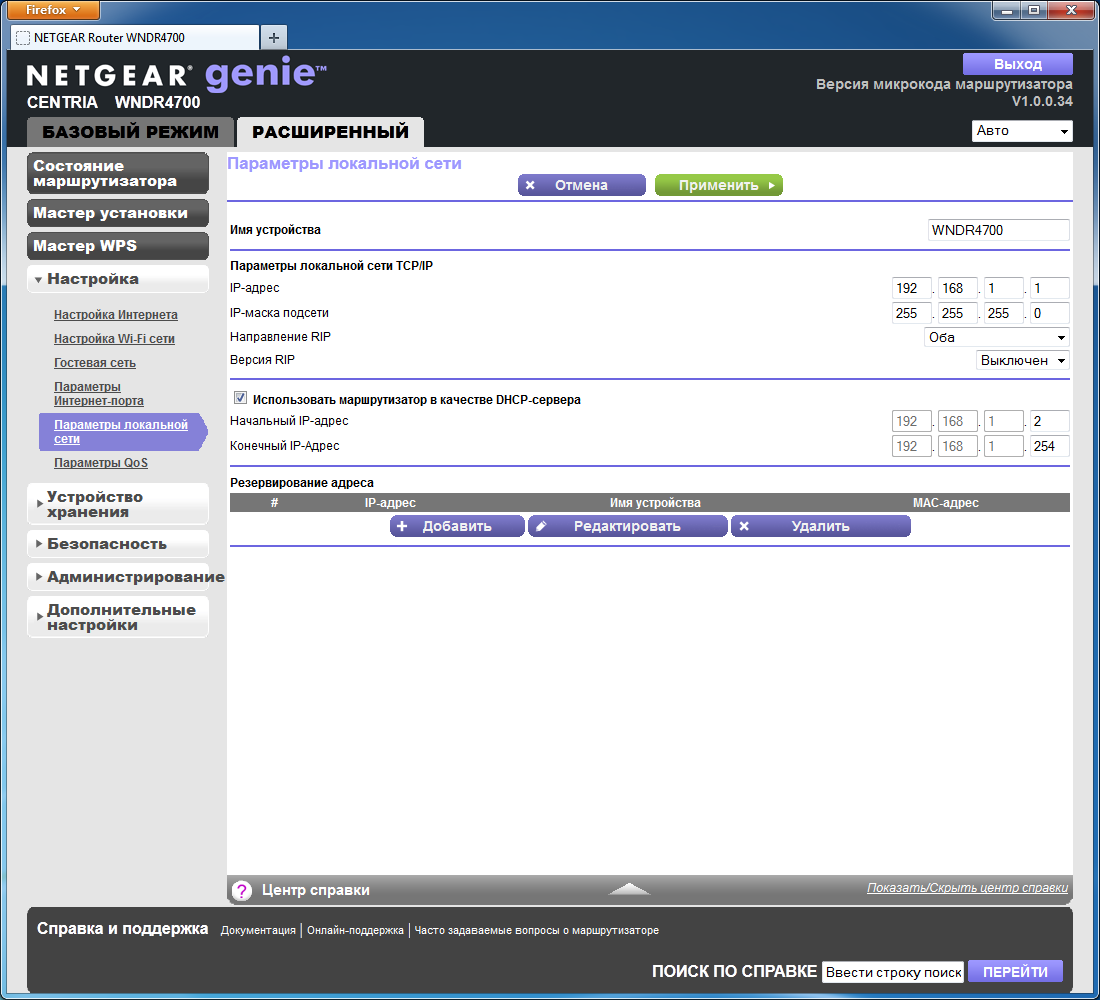Click the Центр справки bar label

316,891
